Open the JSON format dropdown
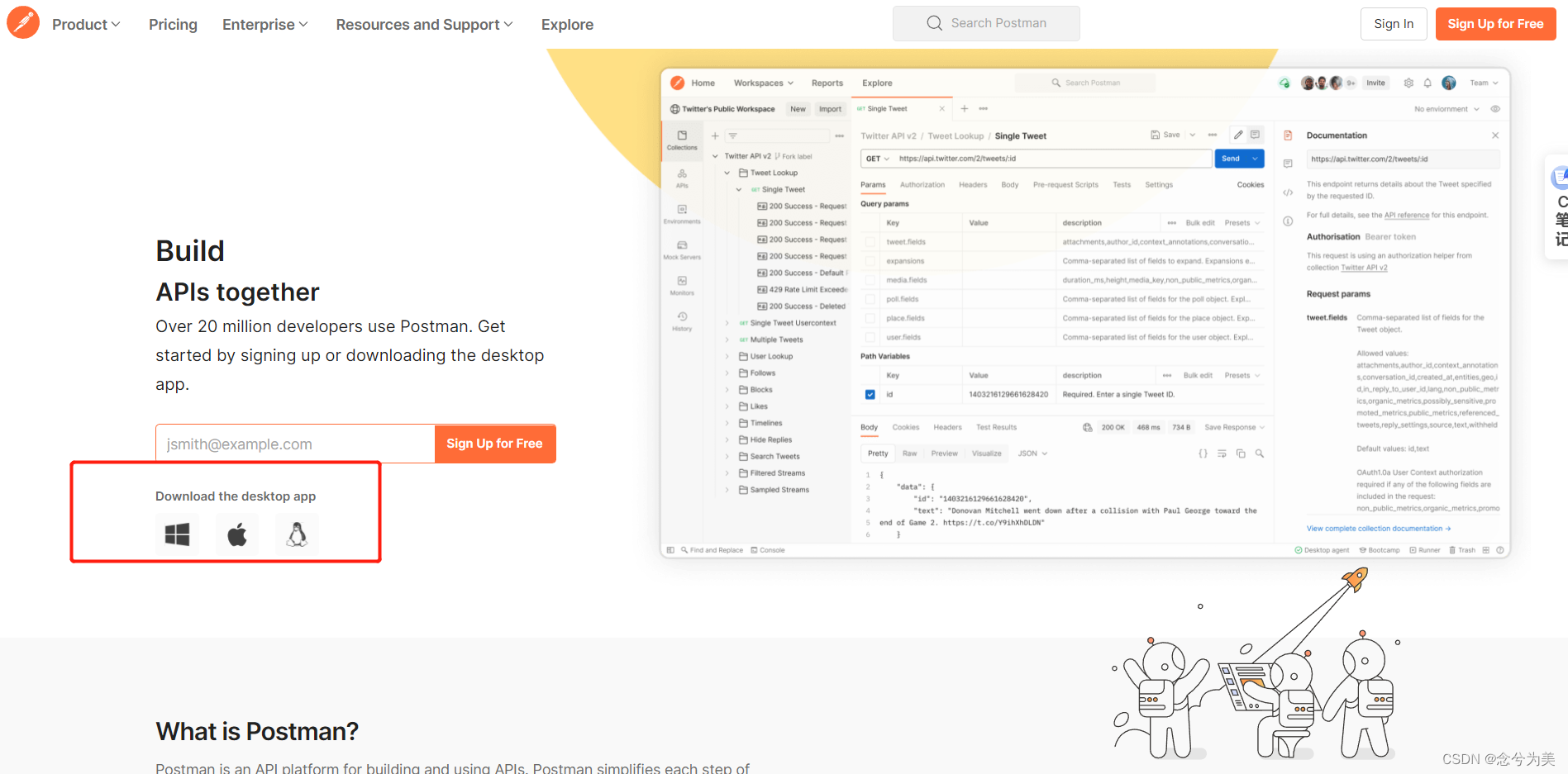The width and height of the screenshot is (1568, 774). click(x=1032, y=453)
